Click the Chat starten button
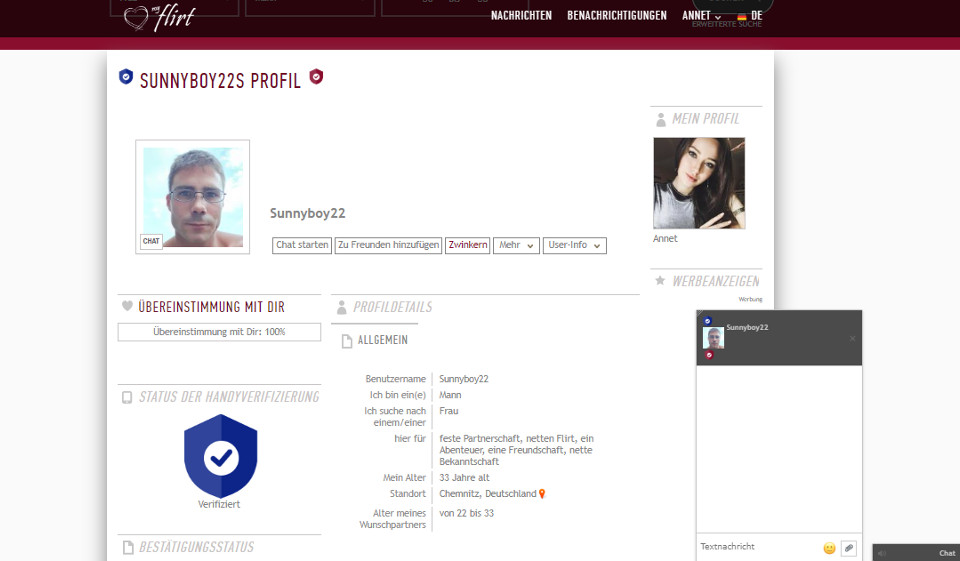Screen dimensions: 960x561 [302, 245]
